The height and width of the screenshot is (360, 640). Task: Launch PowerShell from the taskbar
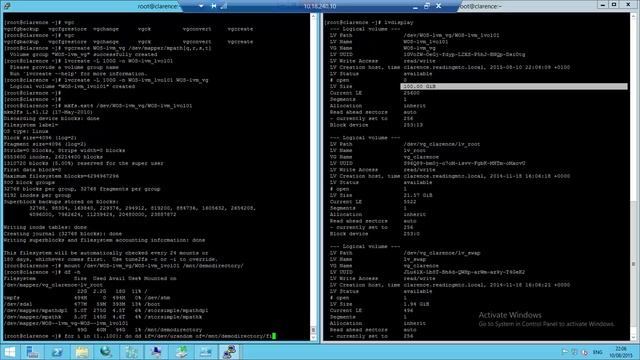[57, 352]
